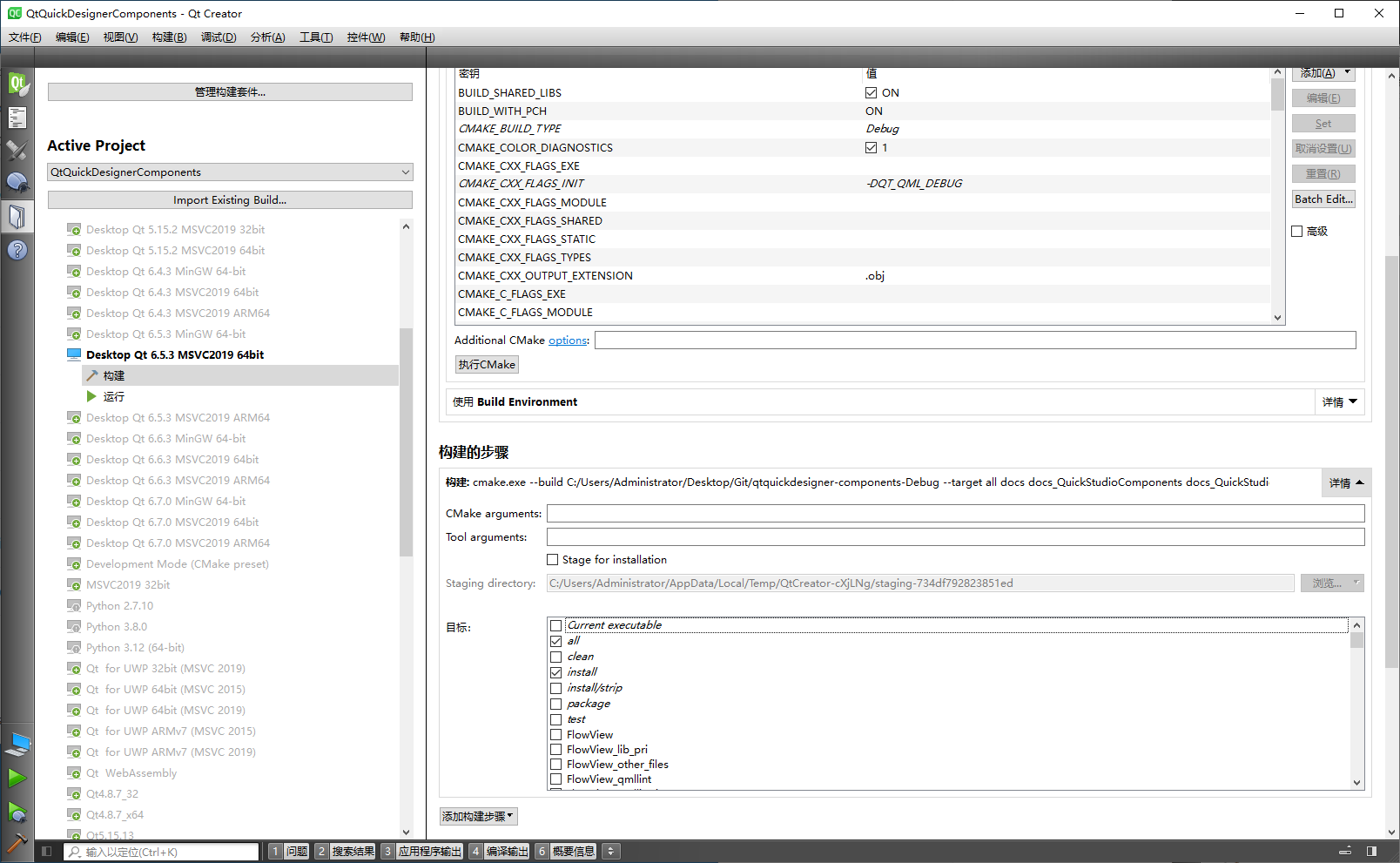This screenshot has height=863, width=1400.
Task: Click kit icon for Desktop Qt 6.7.0 MSVC2019 64bit
Action: 74,523
